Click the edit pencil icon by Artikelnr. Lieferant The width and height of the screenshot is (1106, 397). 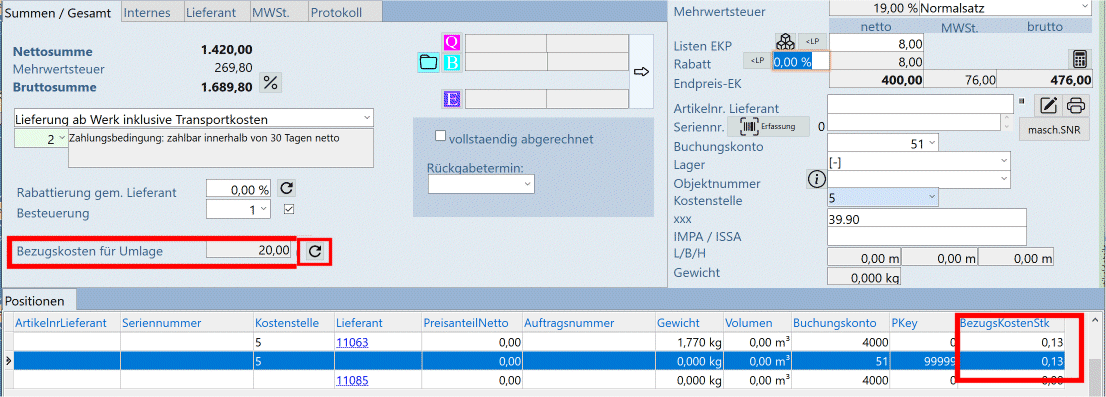[x=1049, y=106]
